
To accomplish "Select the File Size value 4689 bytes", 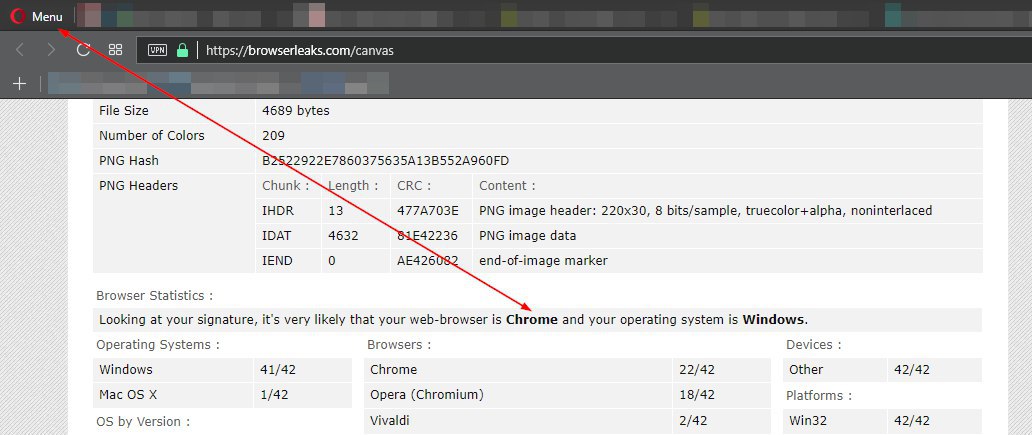I will pyautogui.click(x=296, y=111).
